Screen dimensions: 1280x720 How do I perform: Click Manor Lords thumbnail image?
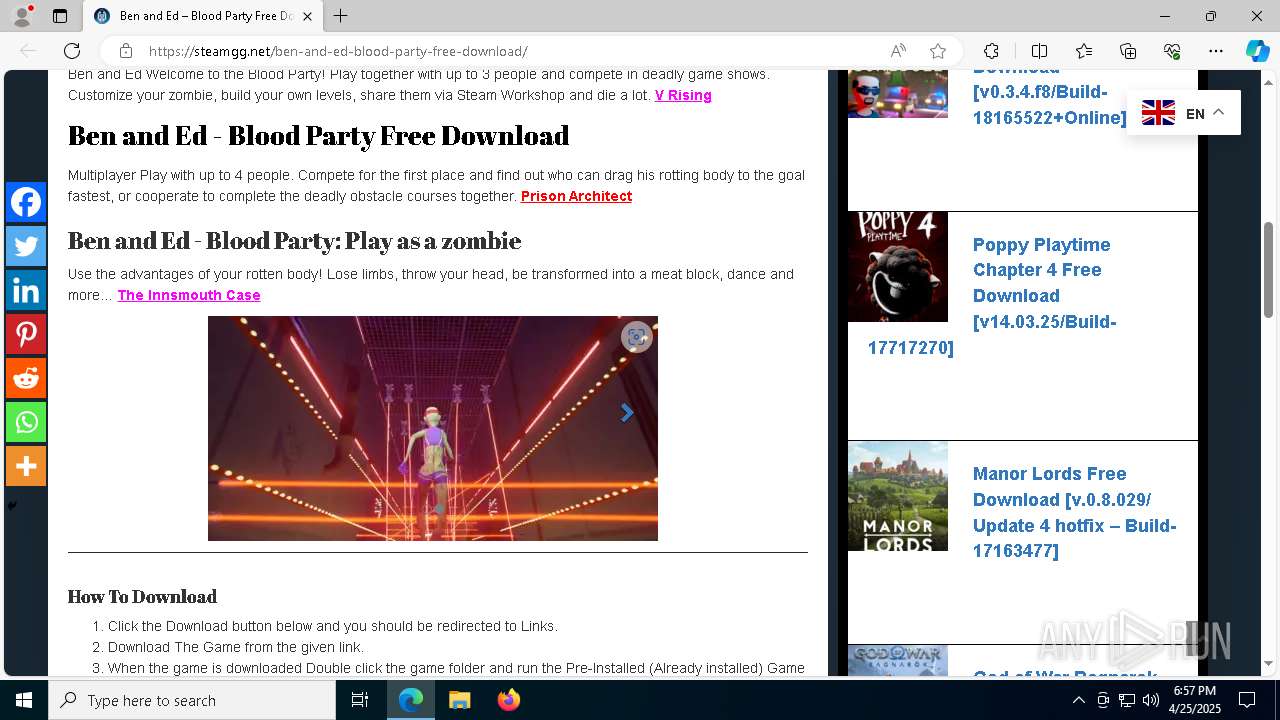898,496
